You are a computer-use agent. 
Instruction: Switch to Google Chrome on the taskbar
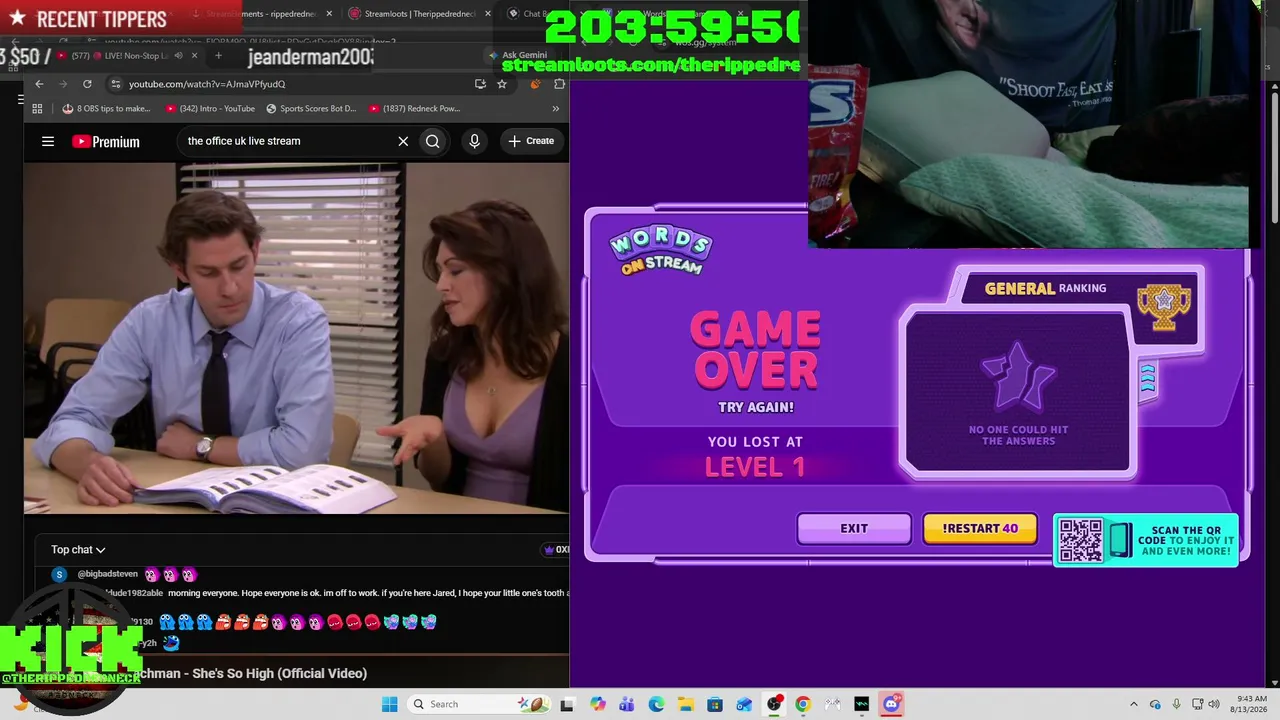coord(803,704)
